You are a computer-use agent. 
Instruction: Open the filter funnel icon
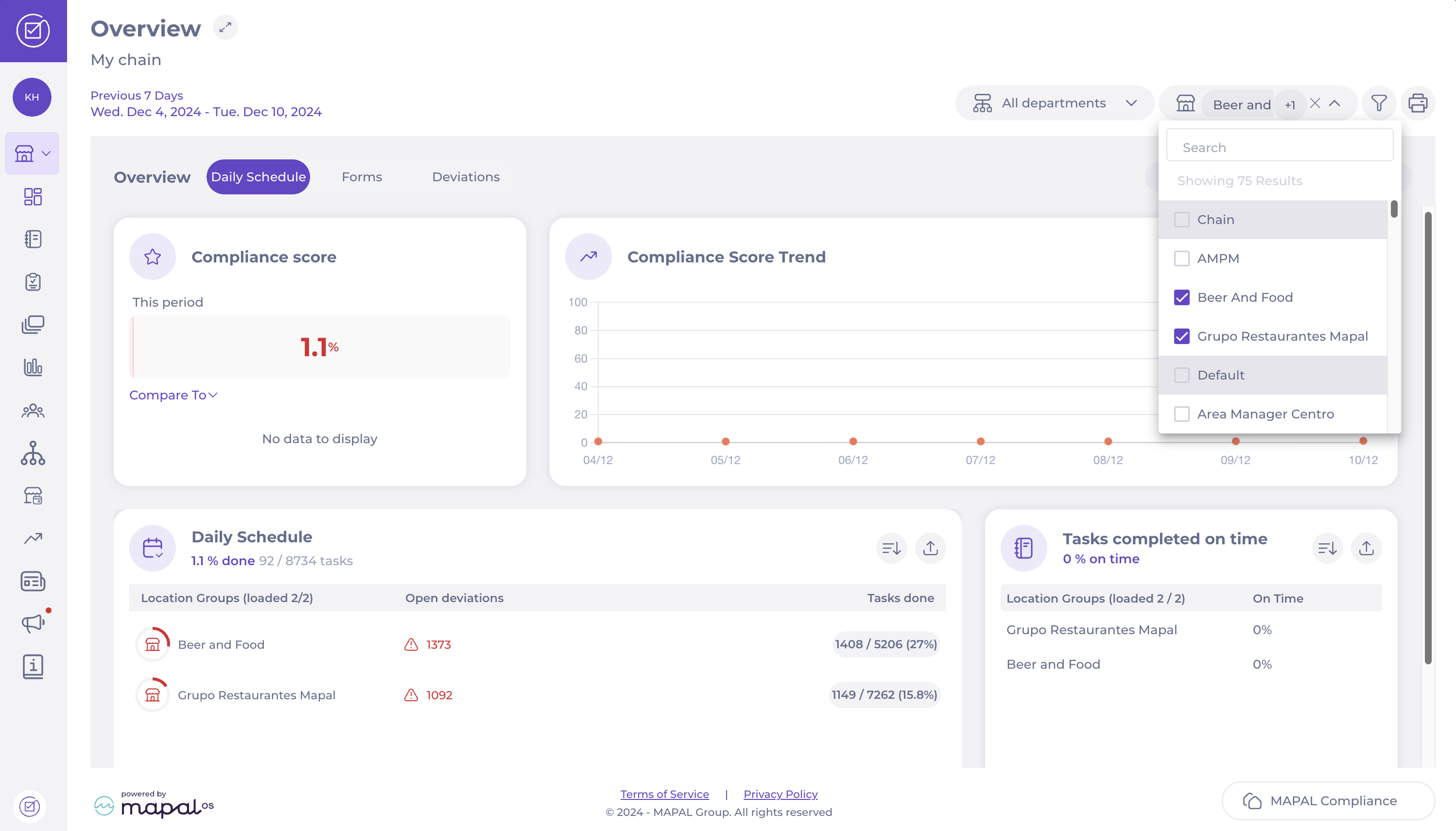tap(1379, 104)
